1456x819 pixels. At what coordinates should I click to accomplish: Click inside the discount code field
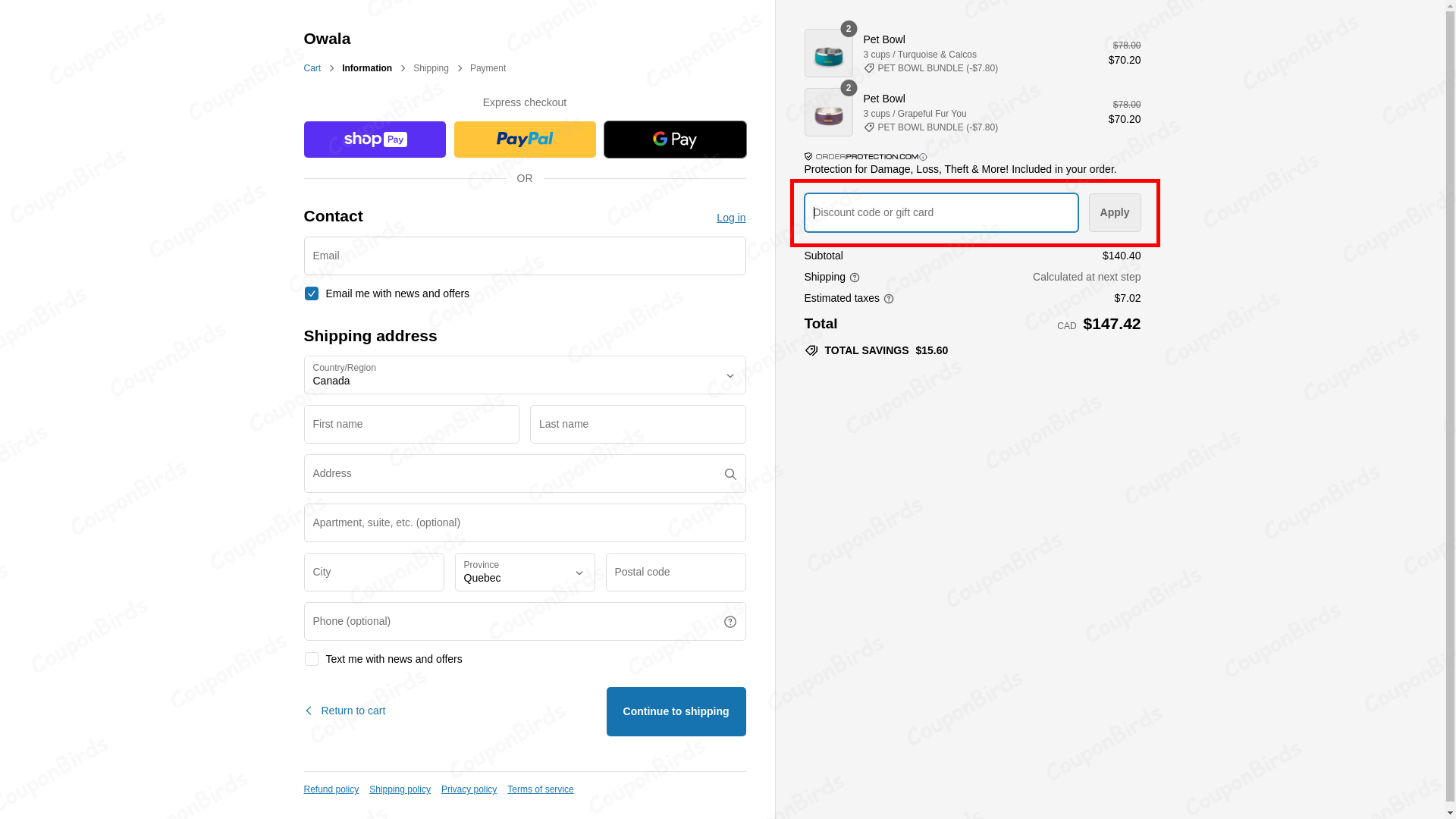click(940, 212)
